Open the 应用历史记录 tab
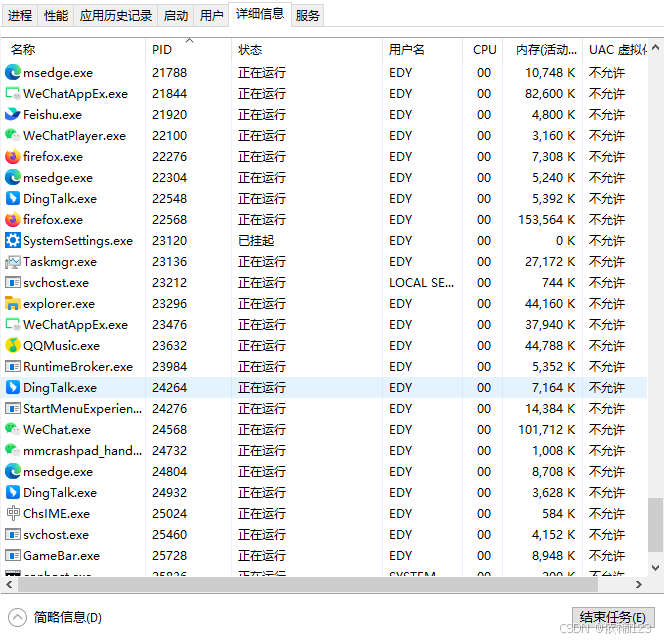The width and height of the screenshot is (664, 642). (116, 16)
